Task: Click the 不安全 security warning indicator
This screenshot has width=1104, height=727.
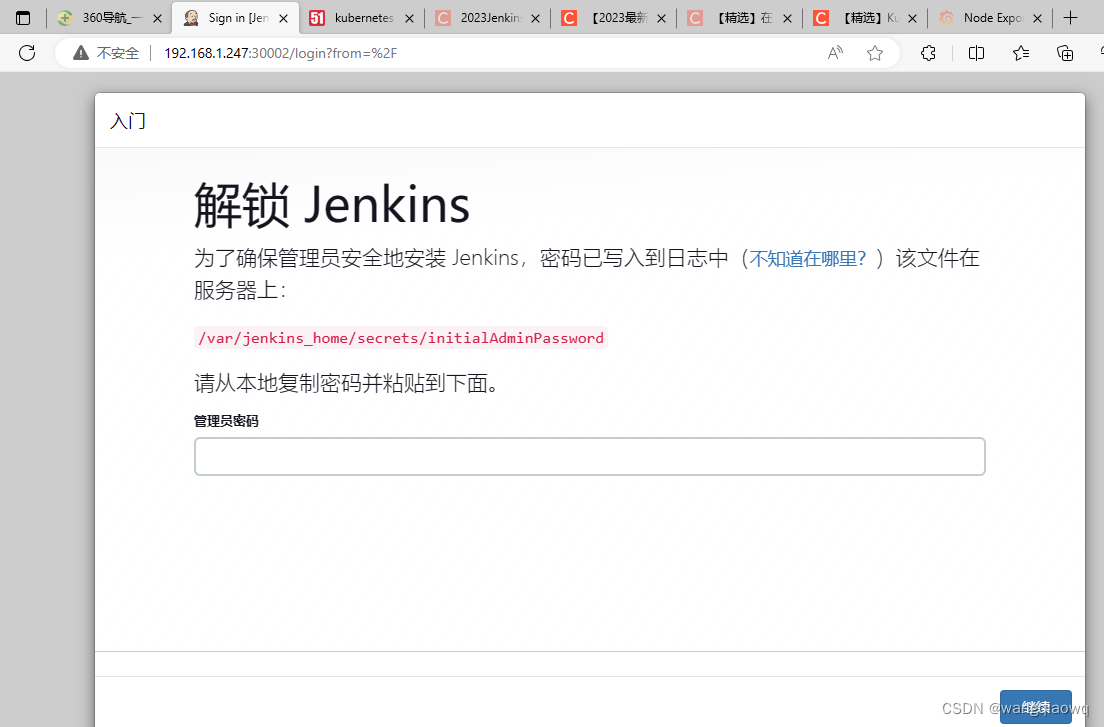Action: pos(106,53)
